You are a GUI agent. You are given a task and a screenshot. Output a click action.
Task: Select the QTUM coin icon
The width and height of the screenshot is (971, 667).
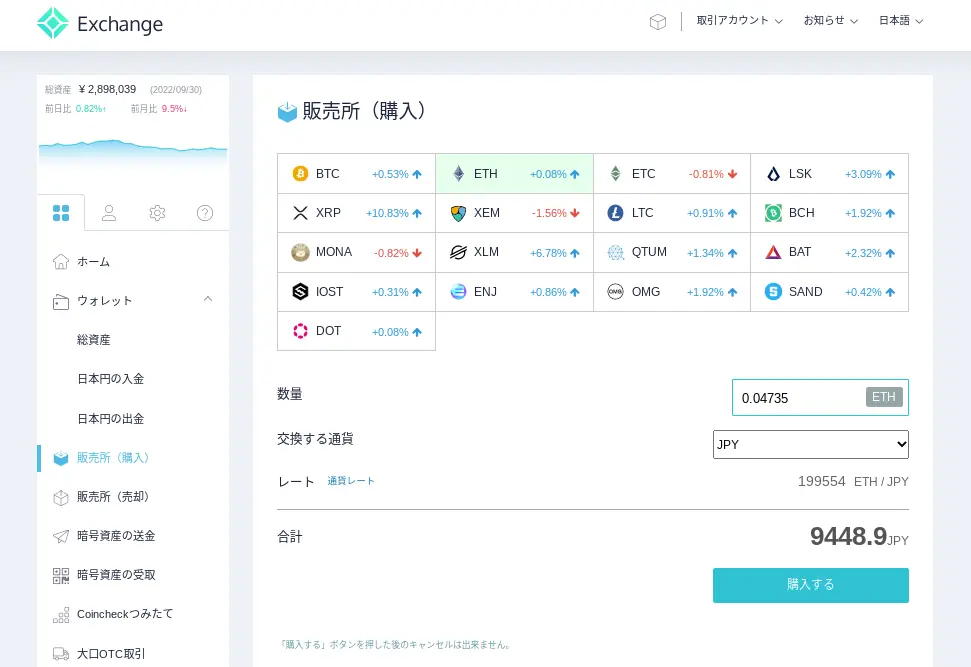616,252
